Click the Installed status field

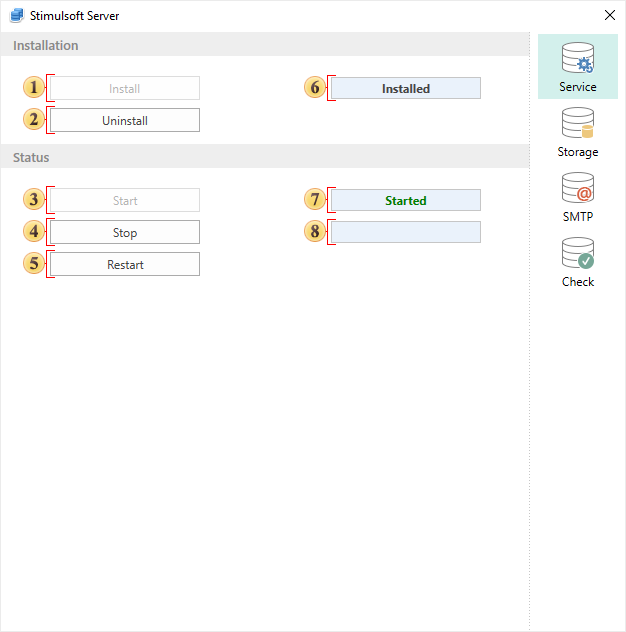click(x=406, y=88)
